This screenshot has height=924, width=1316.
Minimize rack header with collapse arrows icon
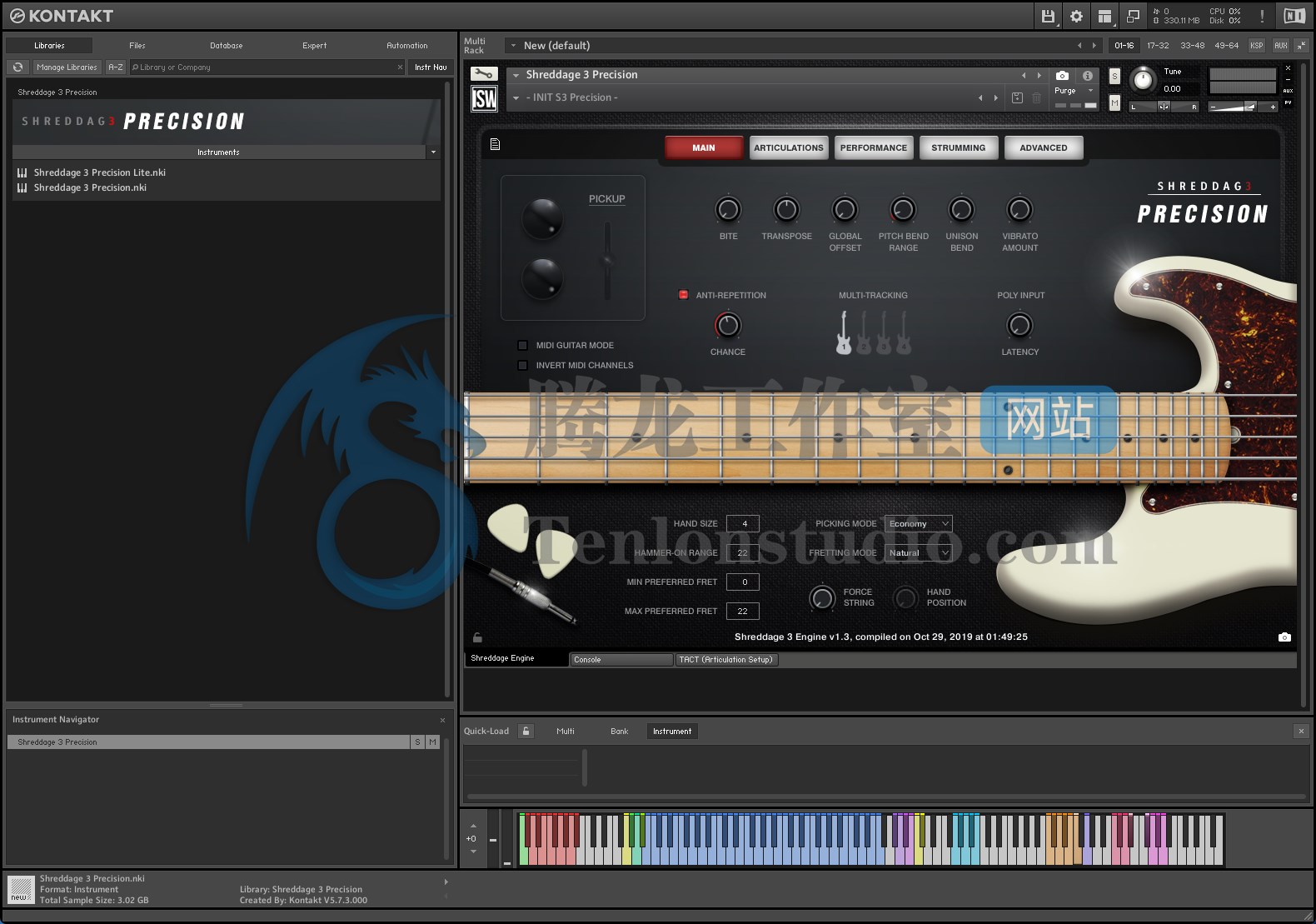point(1302,45)
